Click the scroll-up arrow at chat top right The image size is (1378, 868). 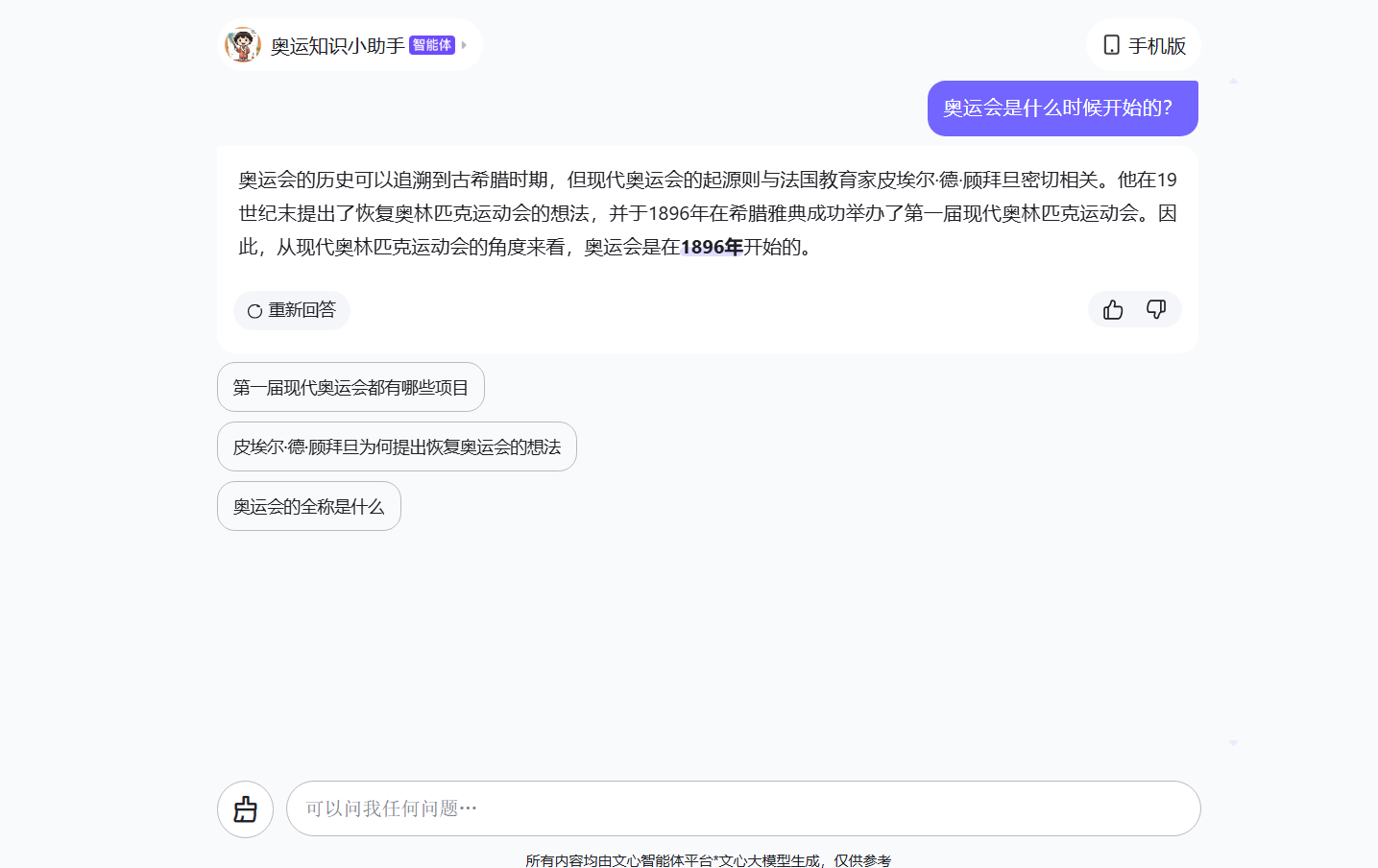pos(1233,81)
